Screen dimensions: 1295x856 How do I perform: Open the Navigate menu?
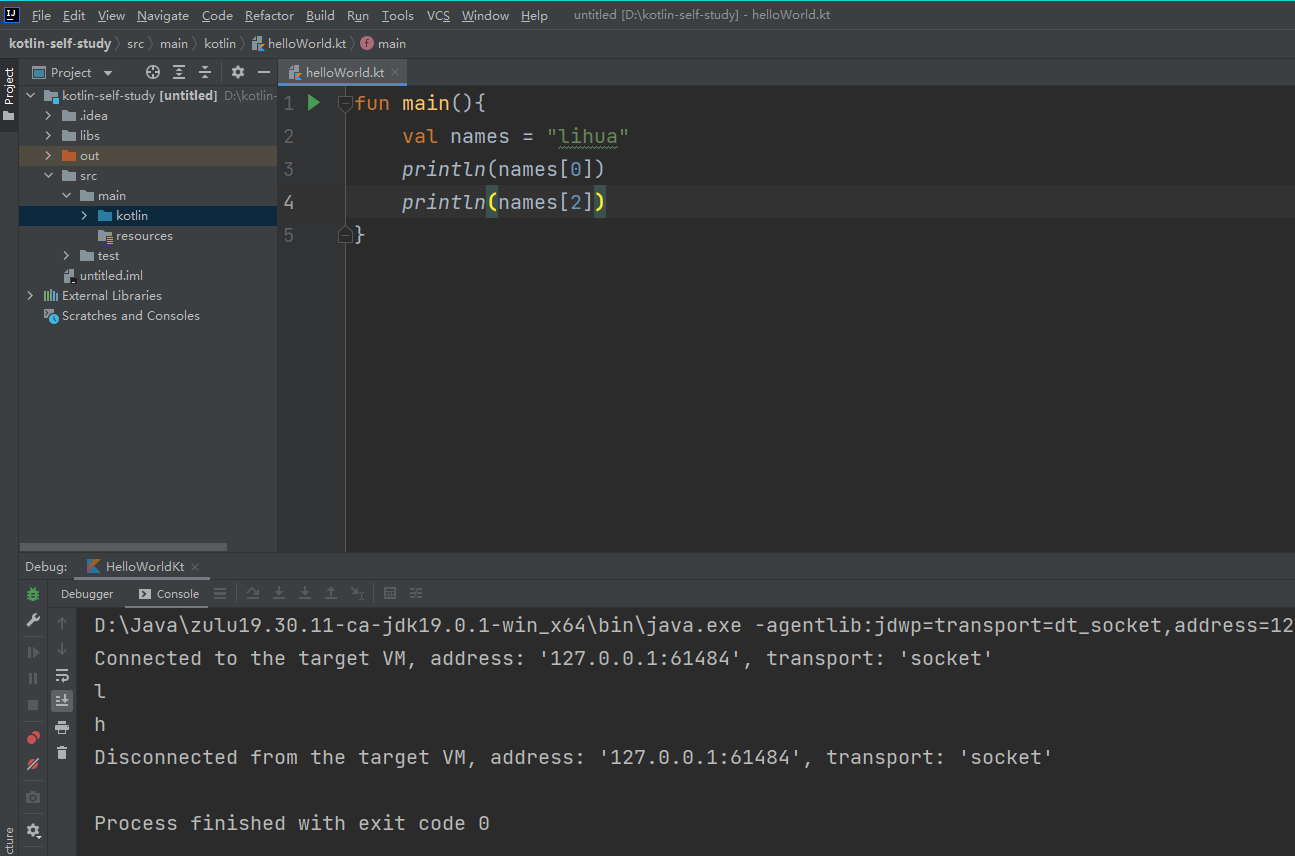pyautogui.click(x=163, y=15)
